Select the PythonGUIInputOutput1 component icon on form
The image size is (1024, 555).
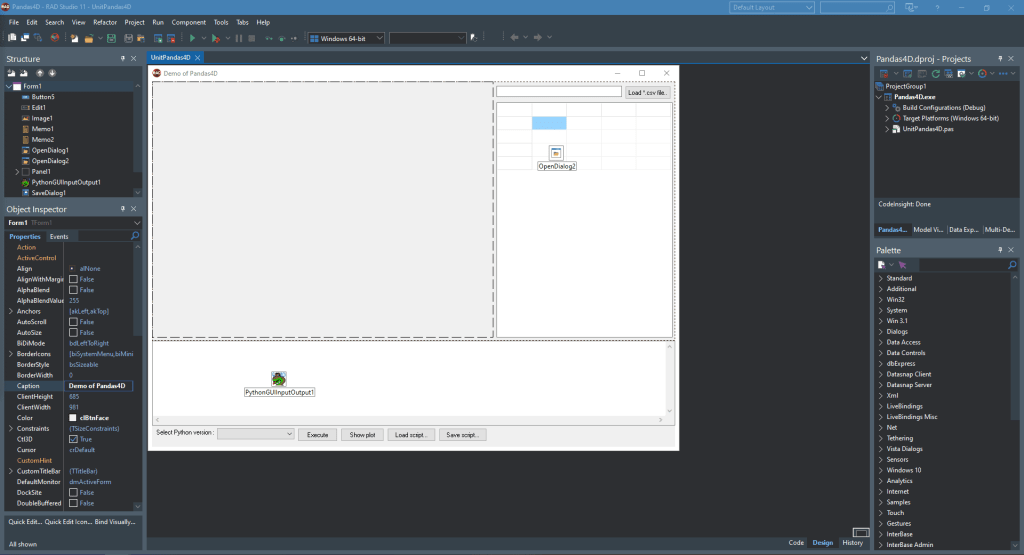279,379
